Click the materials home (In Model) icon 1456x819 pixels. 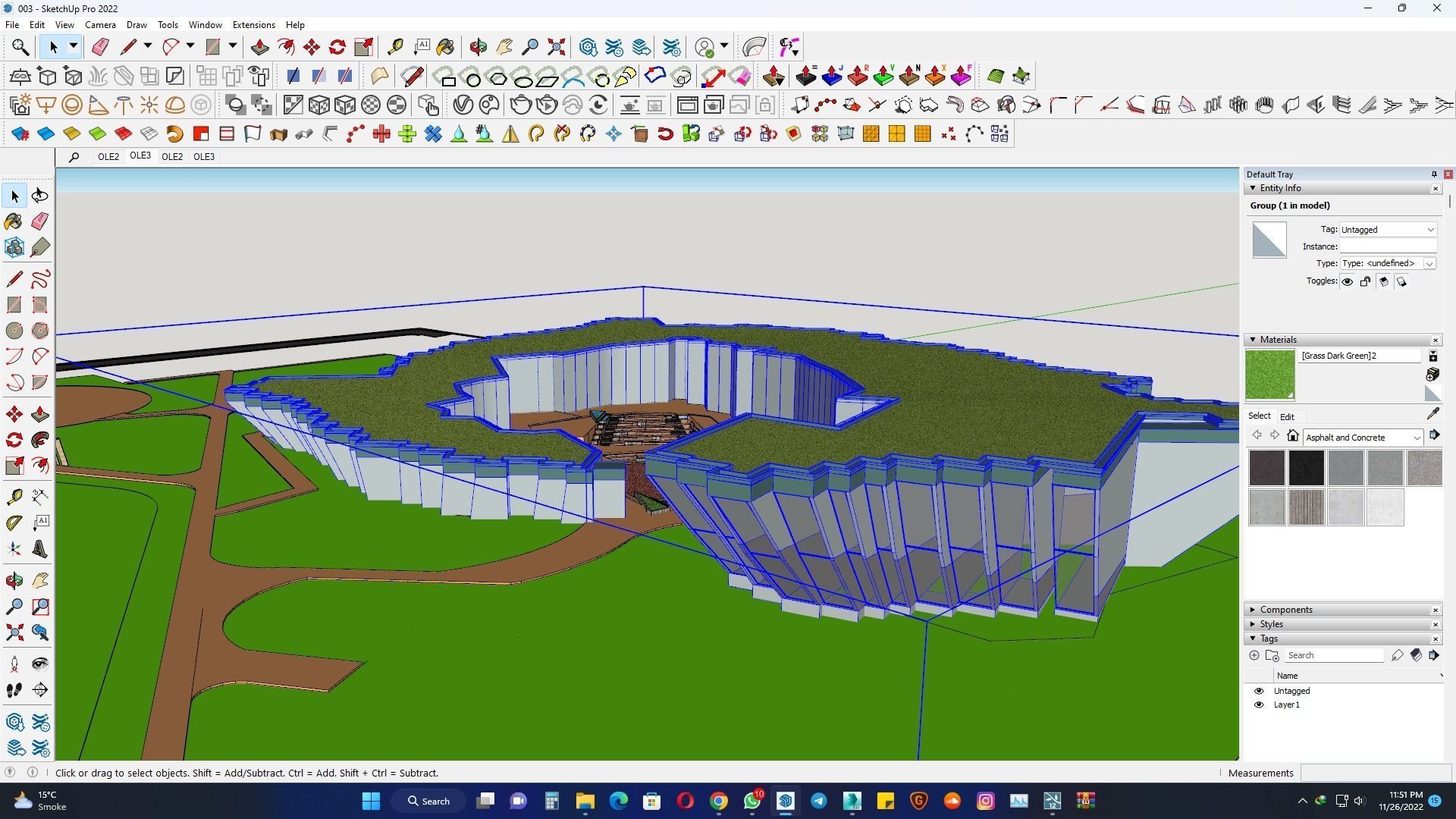coord(1293,436)
